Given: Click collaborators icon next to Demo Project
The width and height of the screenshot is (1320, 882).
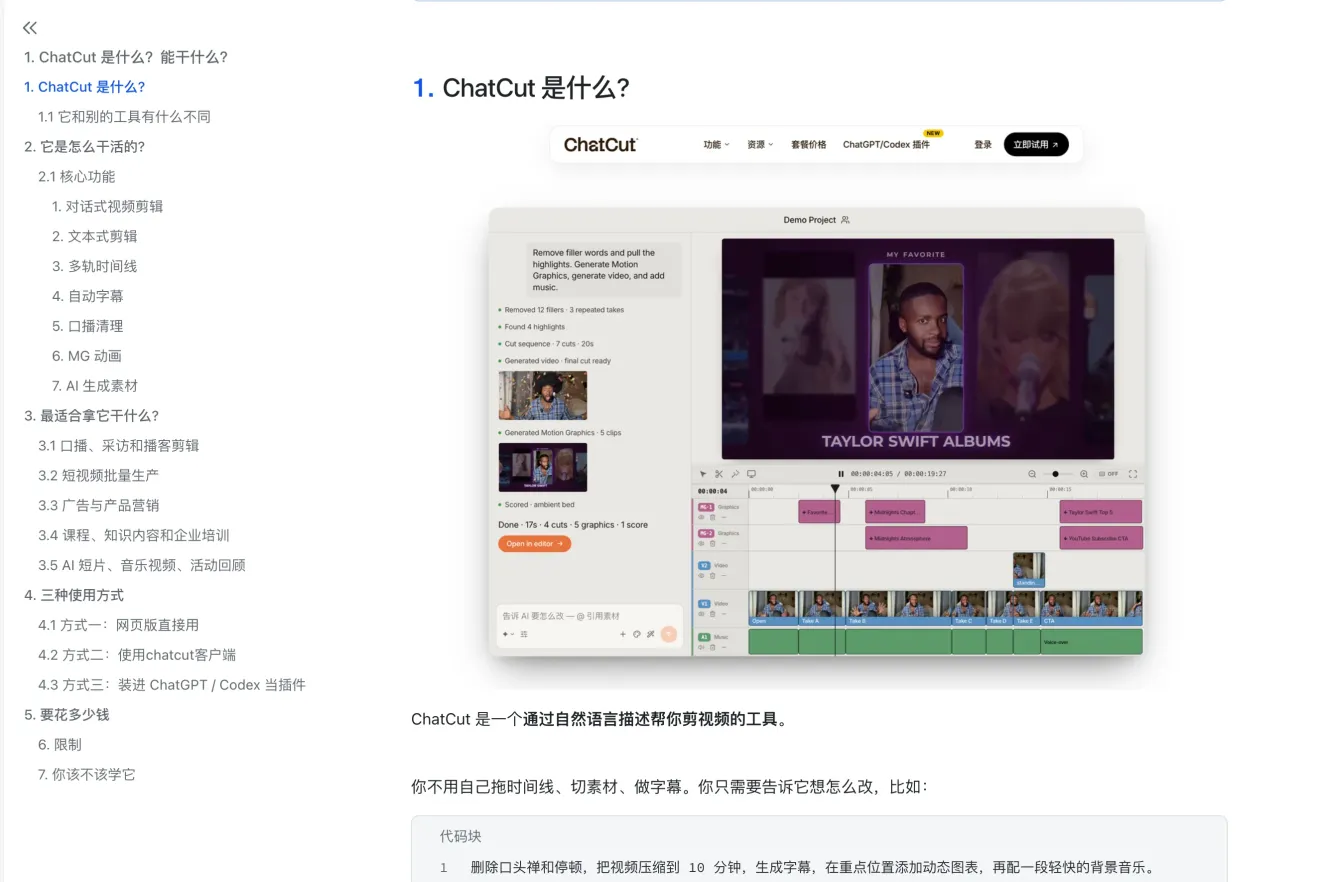Looking at the screenshot, I should pyautogui.click(x=845, y=220).
